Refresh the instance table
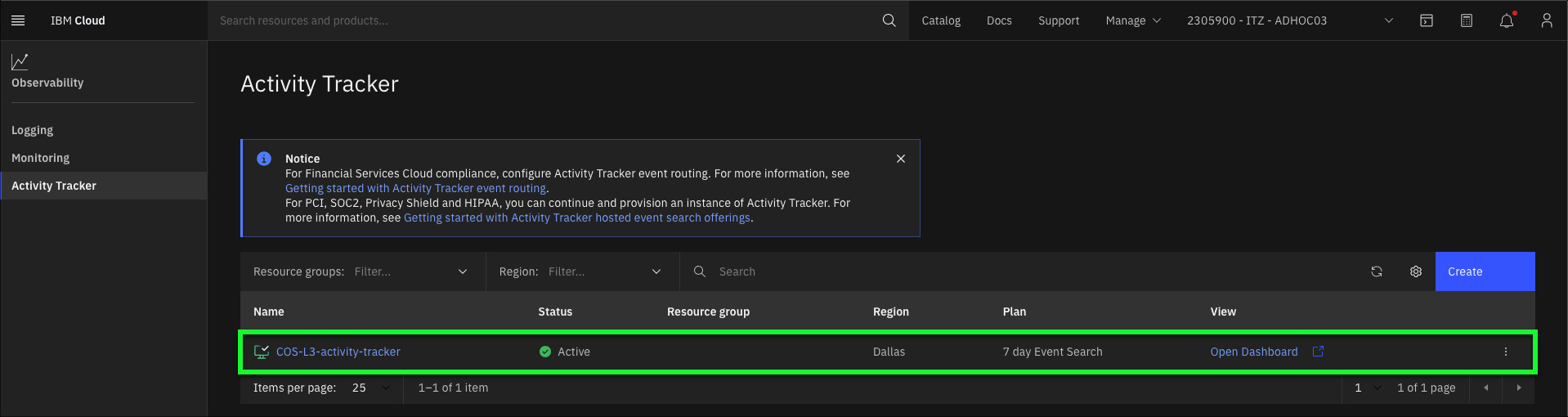This screenshot has height=417, width=1568. point(1377,271)
